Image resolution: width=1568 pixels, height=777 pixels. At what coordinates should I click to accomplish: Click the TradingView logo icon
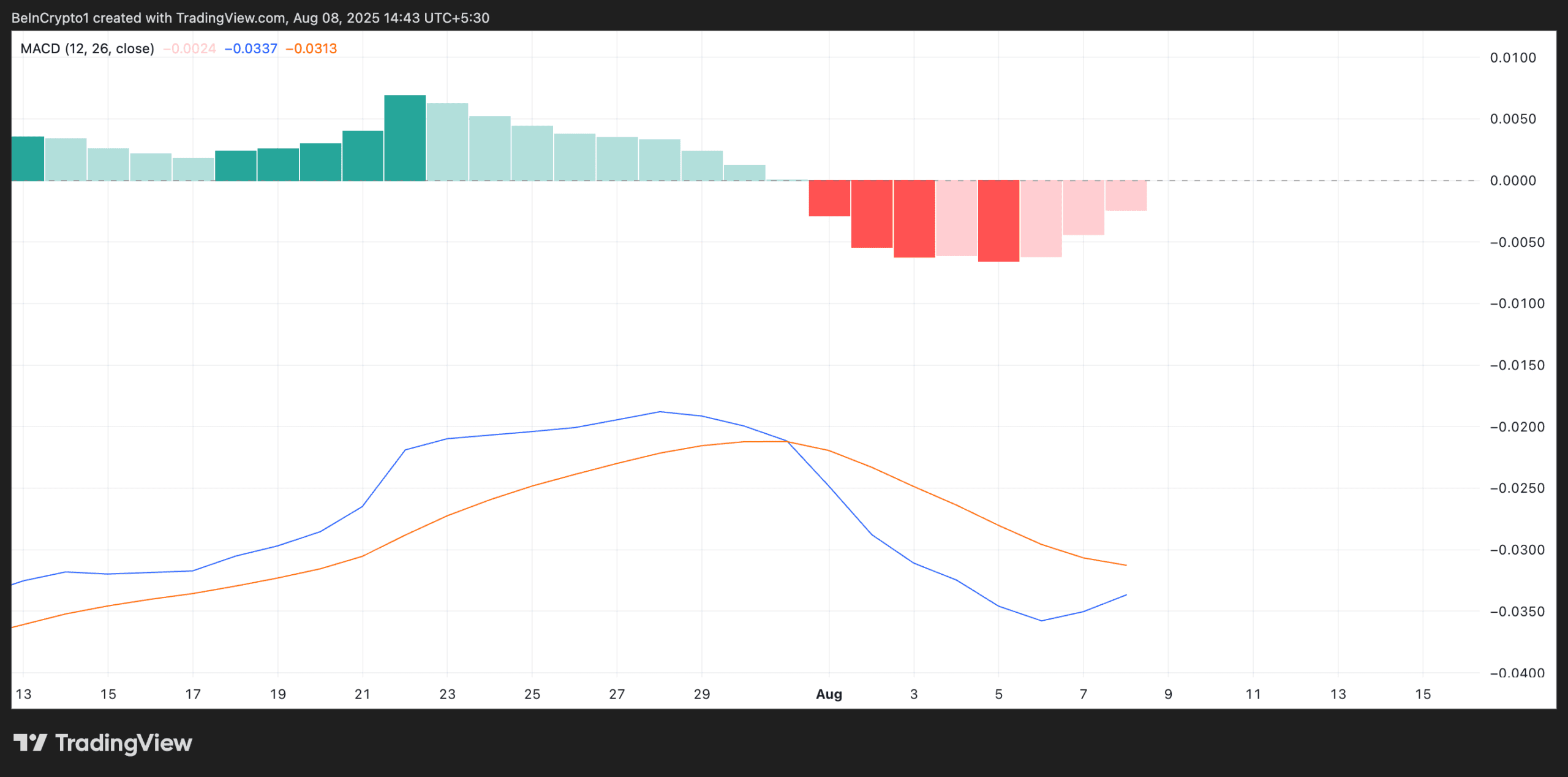pyautogui.click(x=30, y=743)
